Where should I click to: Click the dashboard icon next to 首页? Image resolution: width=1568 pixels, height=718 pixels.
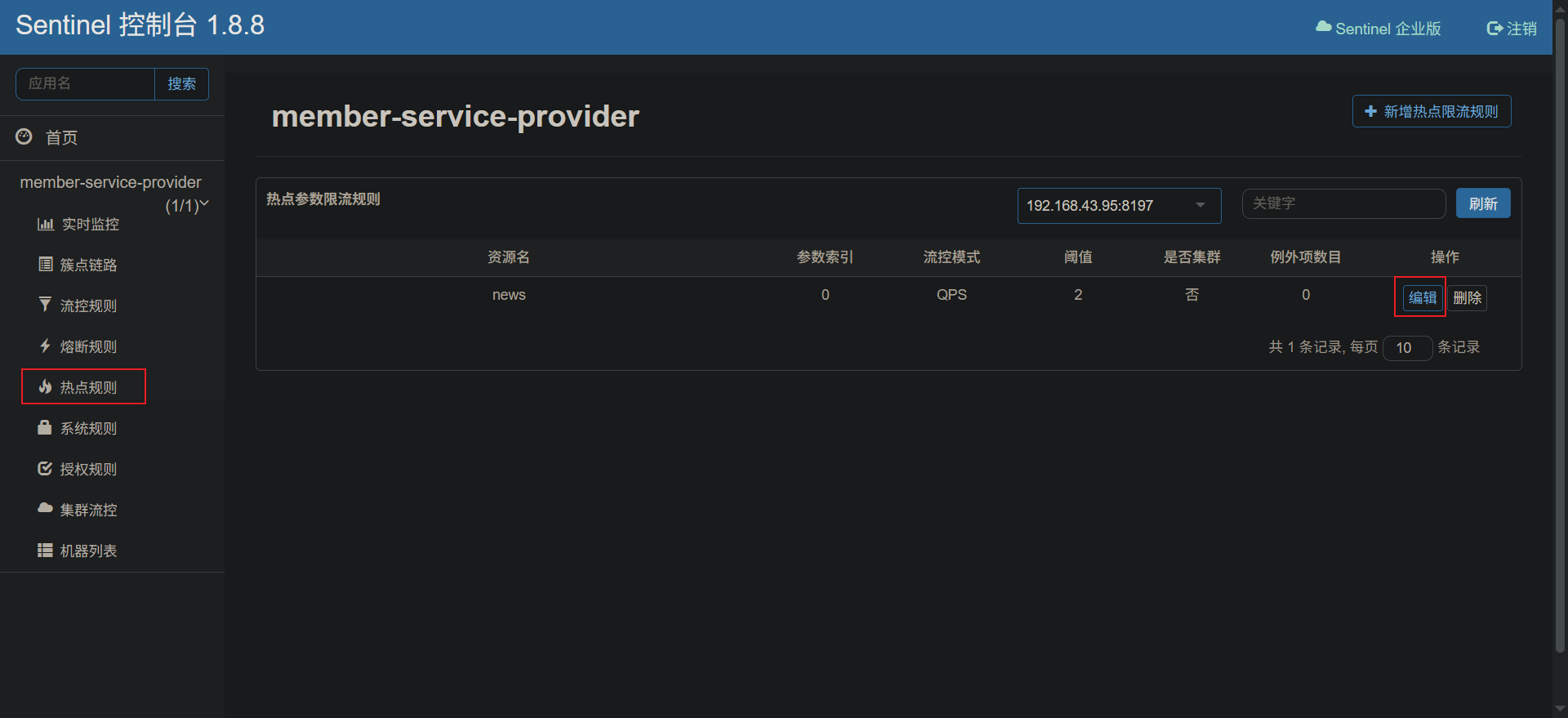[x=24, y=136]
